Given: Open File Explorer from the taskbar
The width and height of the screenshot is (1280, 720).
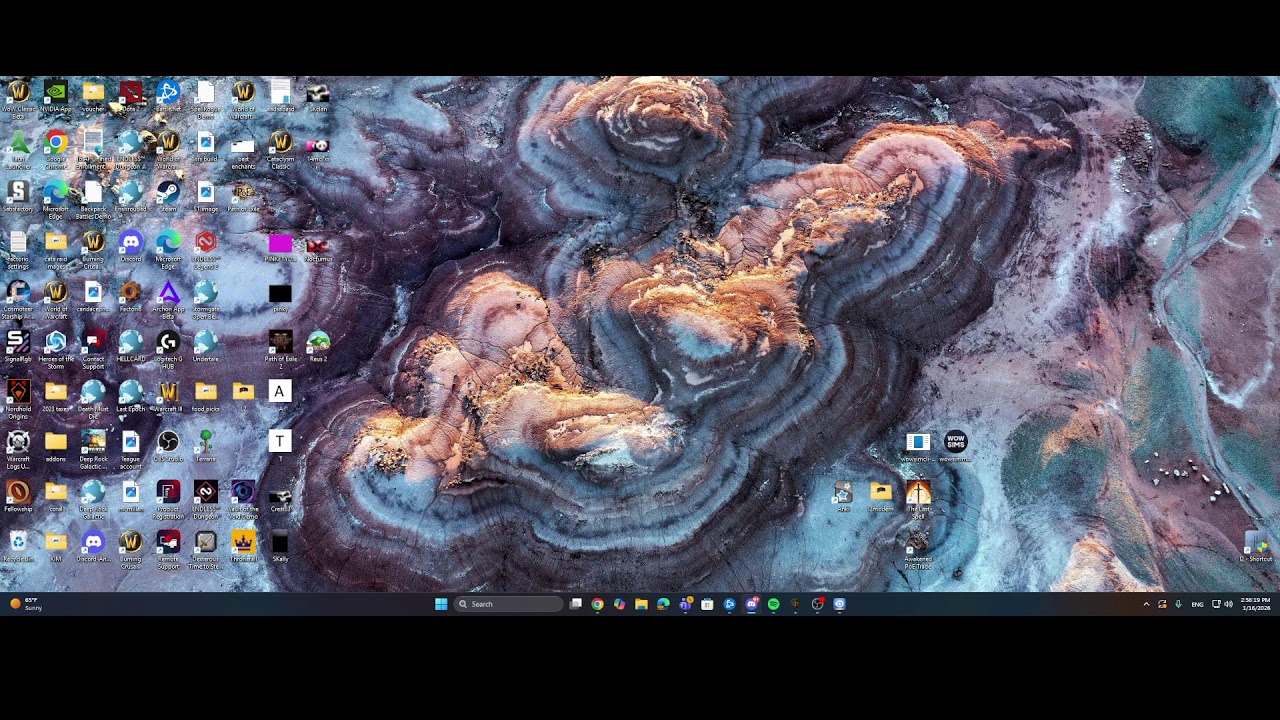Looking at the screenshot, I should pos(641,604).
